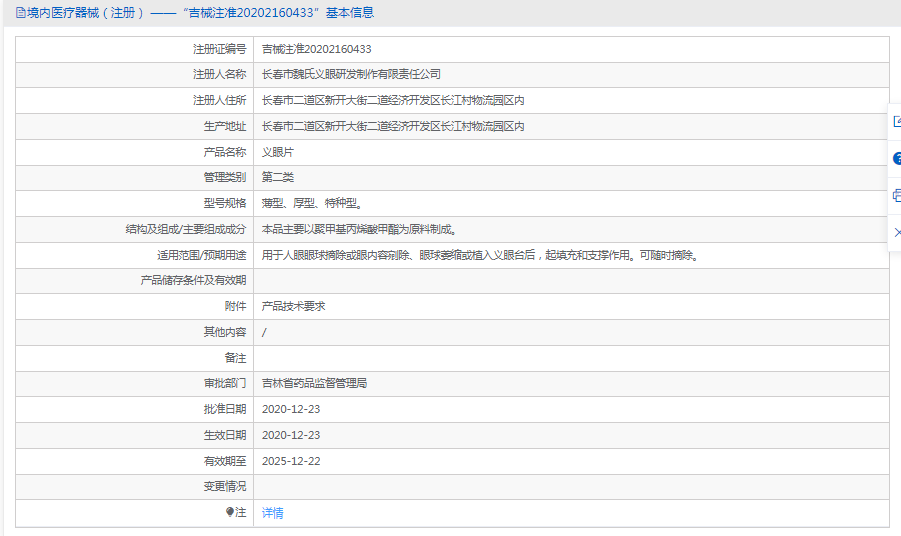901x536 pixels.
Task: Click the 生产地址 address value
Action: tap(393, 126)
